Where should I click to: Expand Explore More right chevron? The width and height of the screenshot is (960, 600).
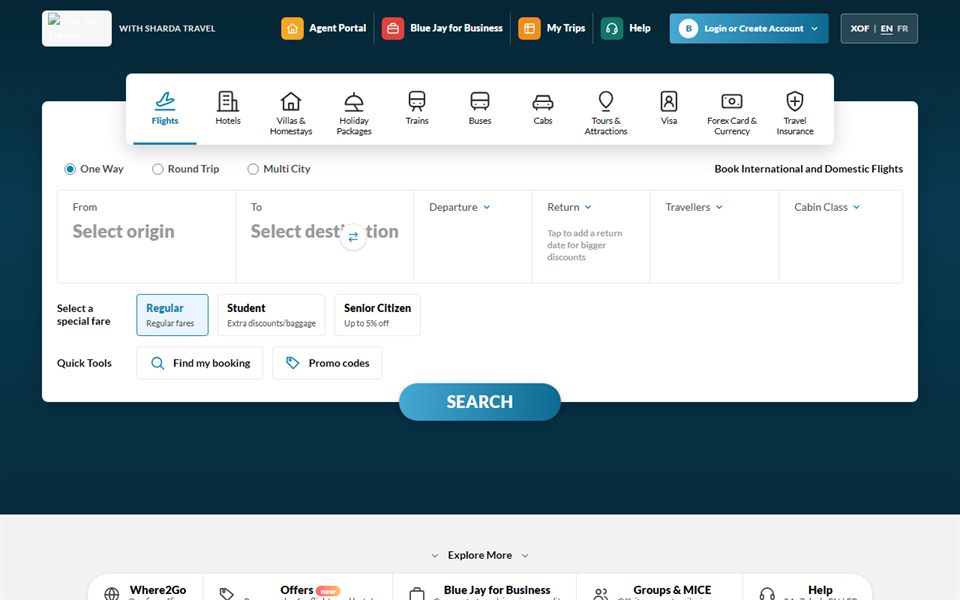[525, 556]
